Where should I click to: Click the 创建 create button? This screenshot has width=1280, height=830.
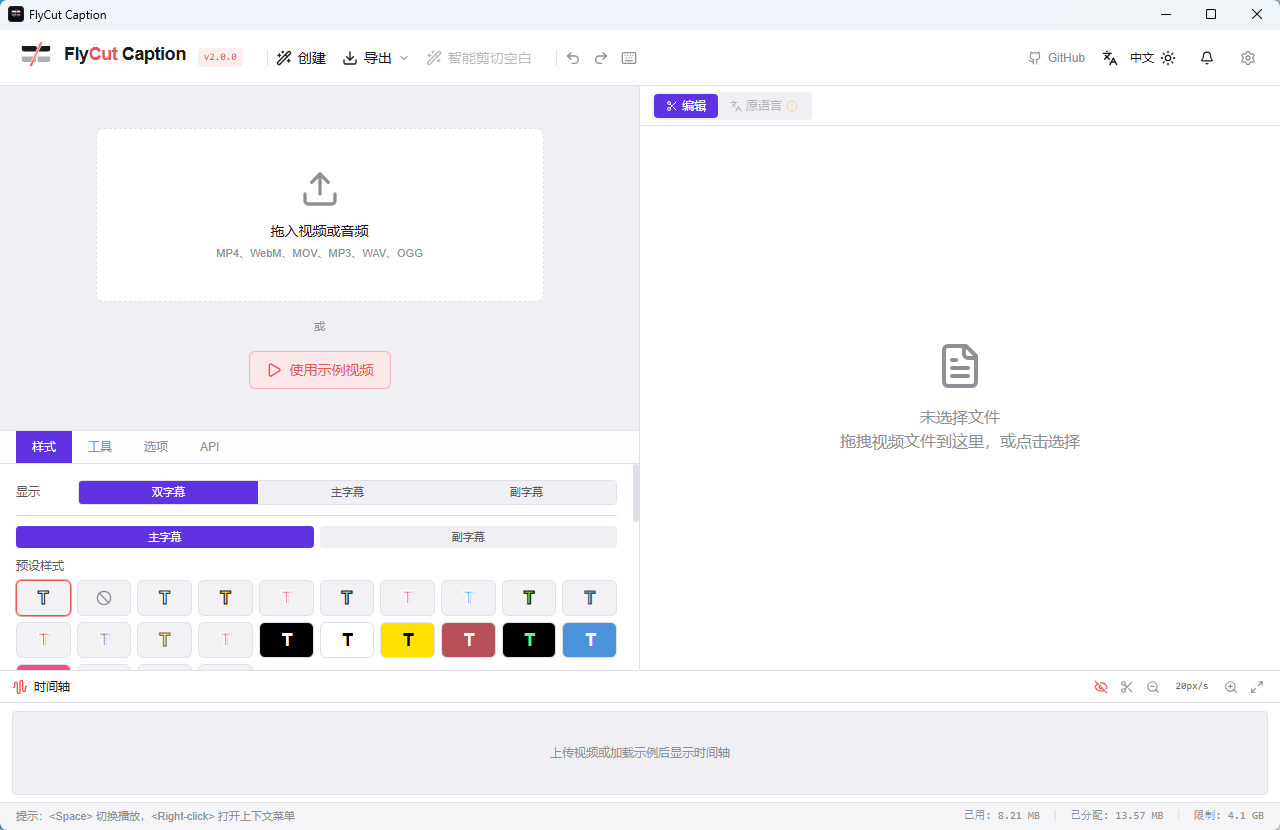click(x=301, y=58)
